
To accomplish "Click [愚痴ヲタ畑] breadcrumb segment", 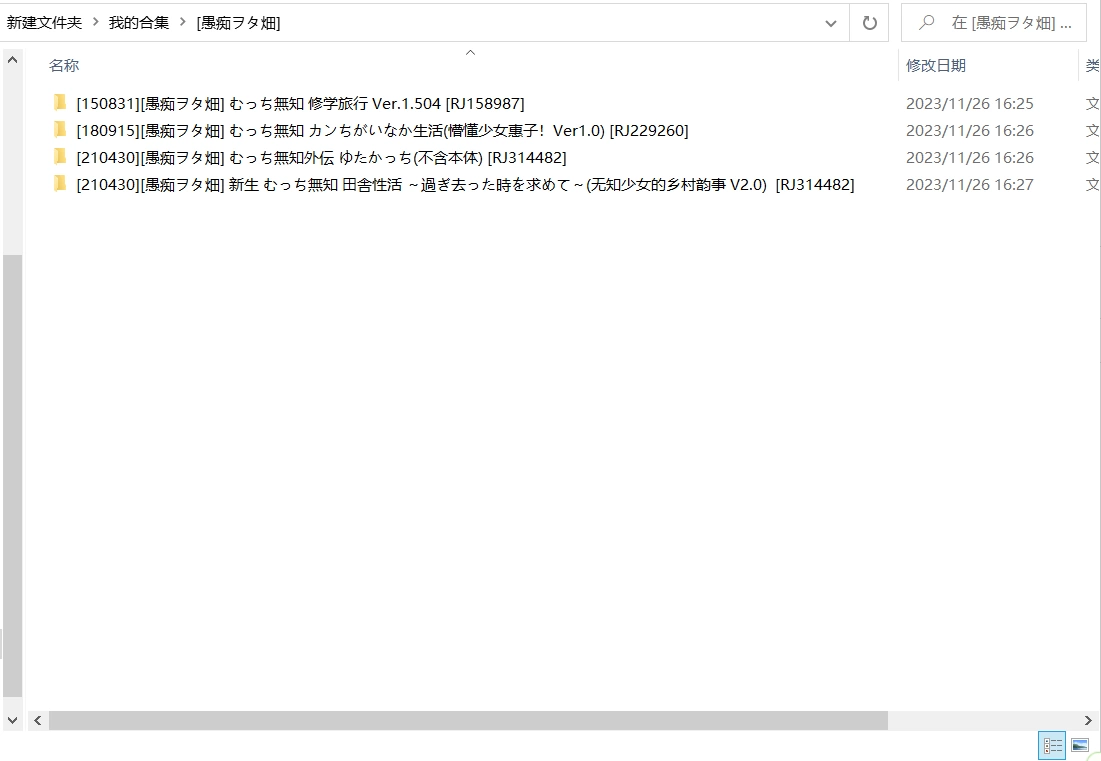I will (x=238, y=22).
